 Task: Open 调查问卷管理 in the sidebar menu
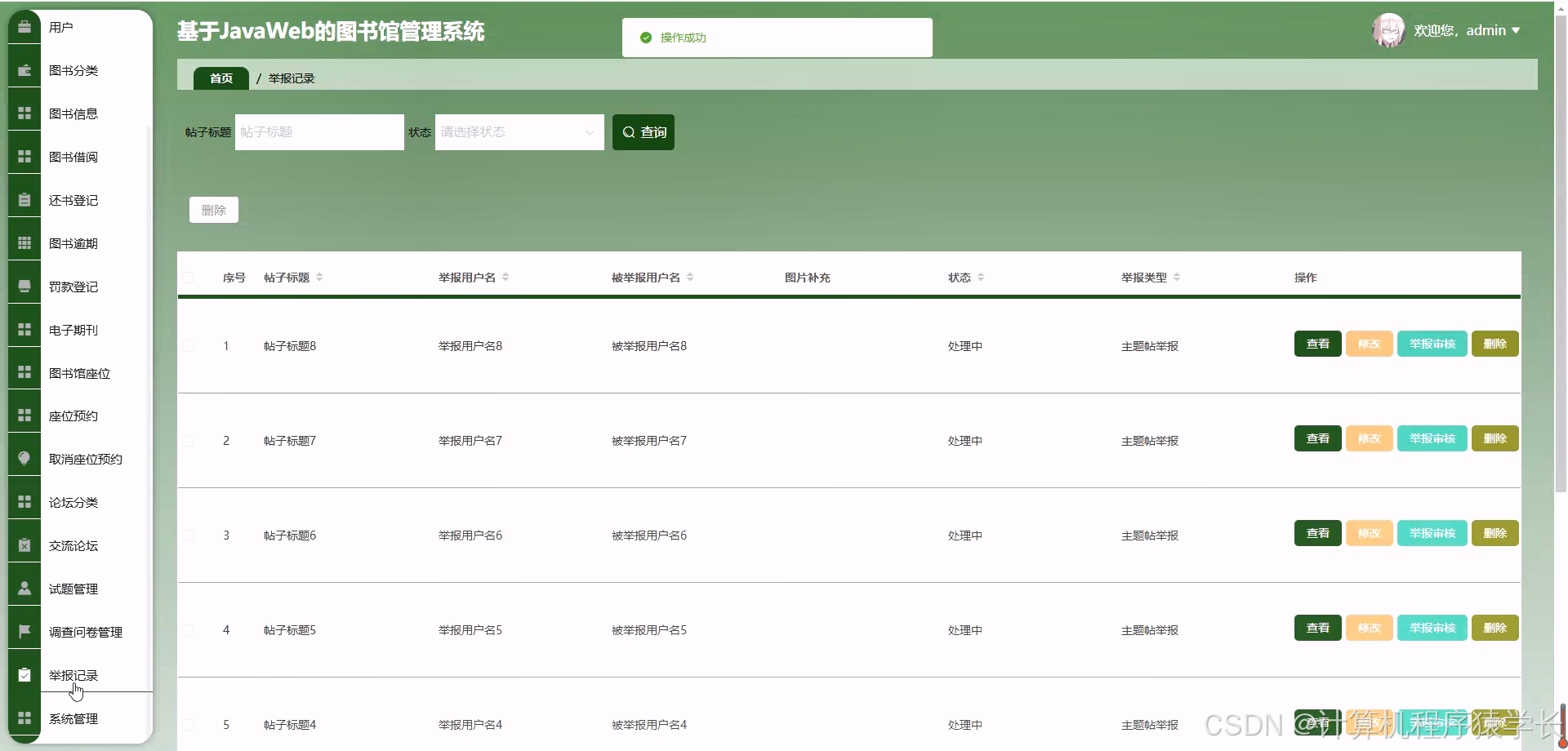pos(86,632)
